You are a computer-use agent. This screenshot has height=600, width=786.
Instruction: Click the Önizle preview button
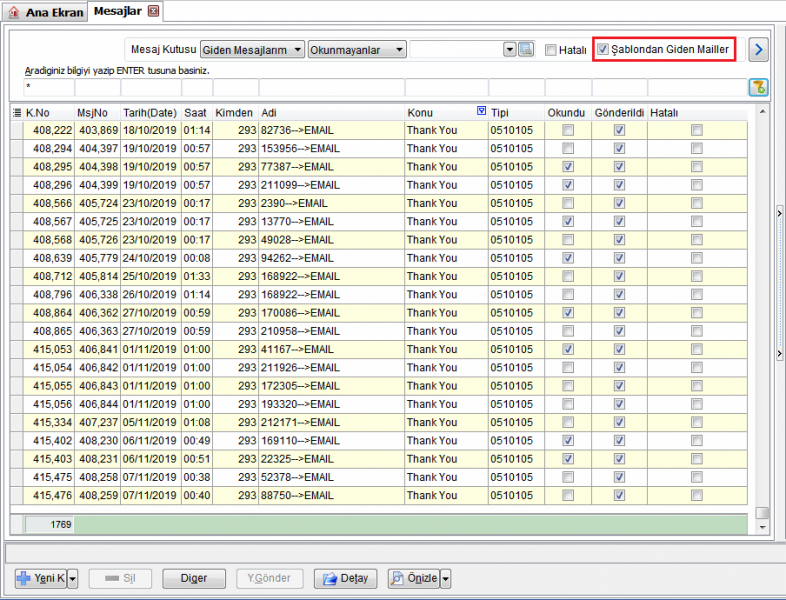(414, 578)
